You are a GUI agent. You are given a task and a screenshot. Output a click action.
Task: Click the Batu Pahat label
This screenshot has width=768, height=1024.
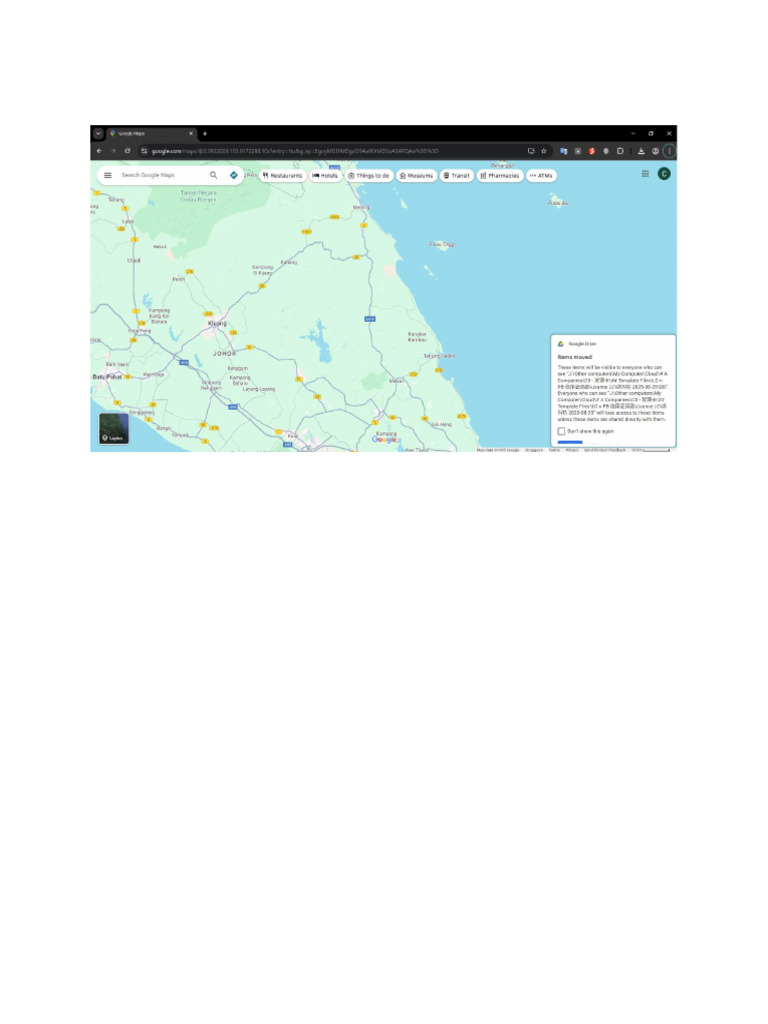point(107,377)
